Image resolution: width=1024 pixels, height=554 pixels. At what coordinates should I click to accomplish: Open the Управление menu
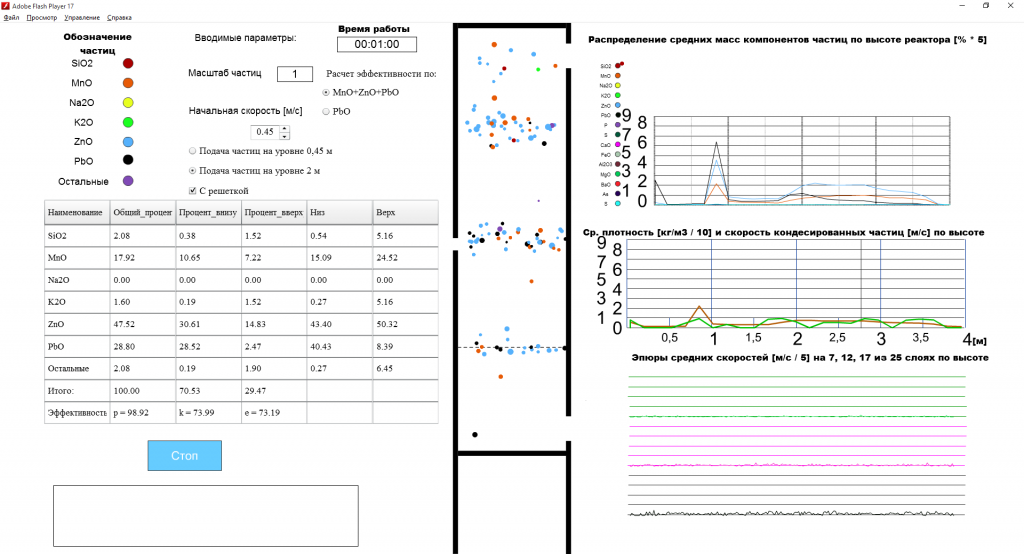[x=82, y=18]
